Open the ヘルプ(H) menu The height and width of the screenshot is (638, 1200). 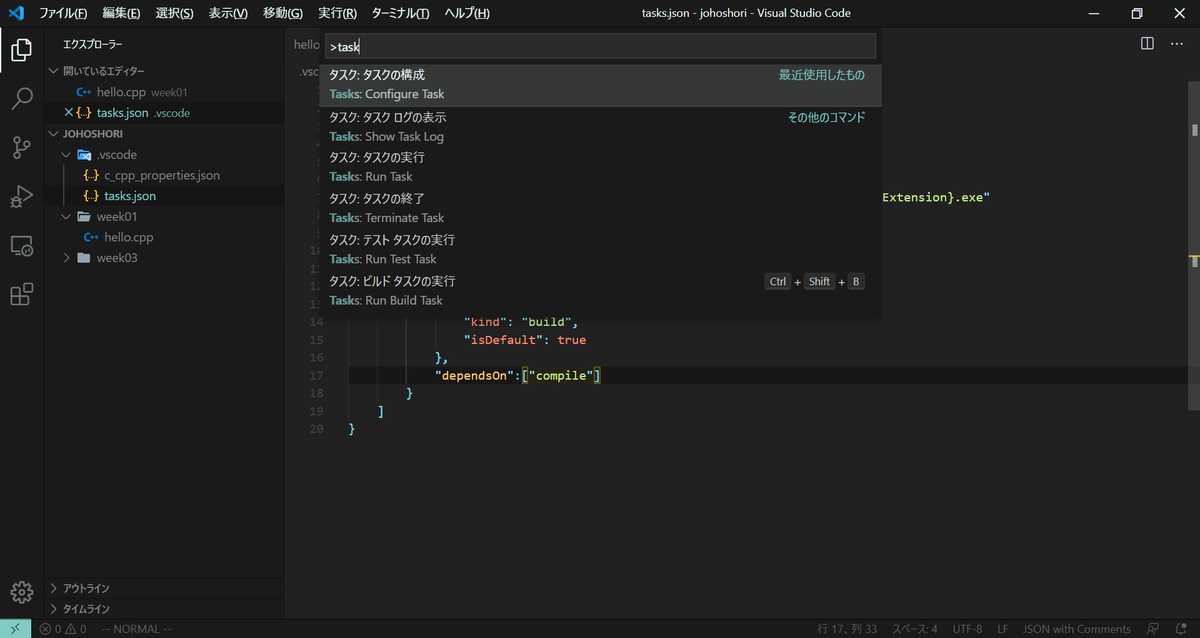467,13
